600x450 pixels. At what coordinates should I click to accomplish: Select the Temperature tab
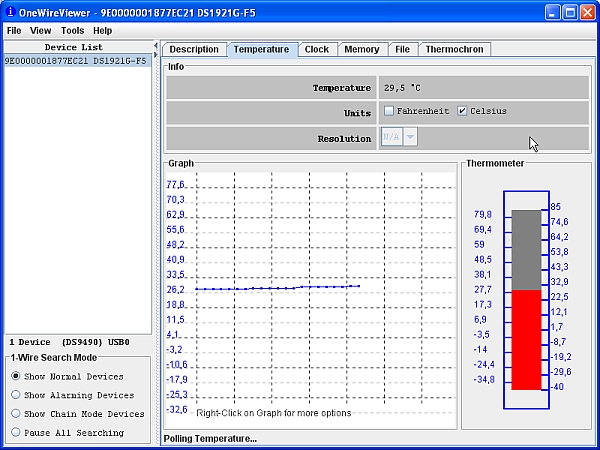(x=262, y=49)
